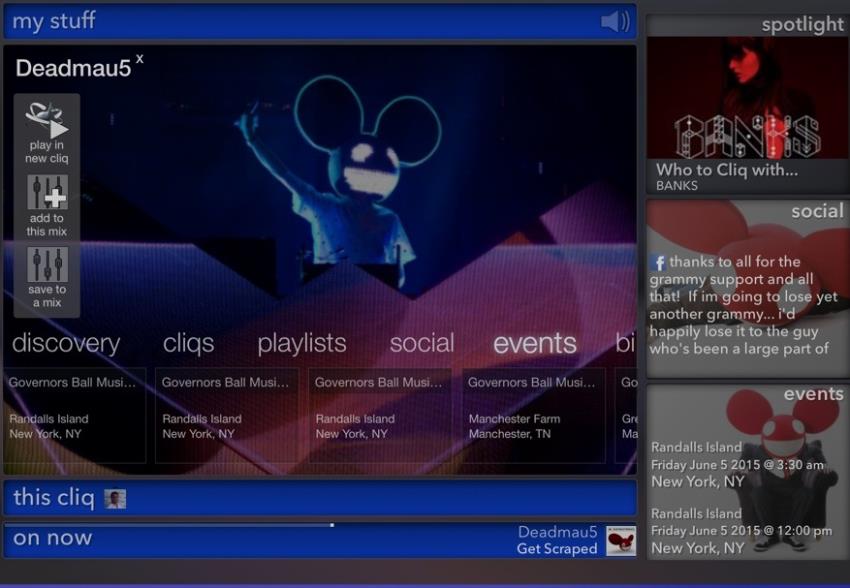Switch to the discovery tab
Viewport: 850px width, 588px height.
(x=66, y=343)
